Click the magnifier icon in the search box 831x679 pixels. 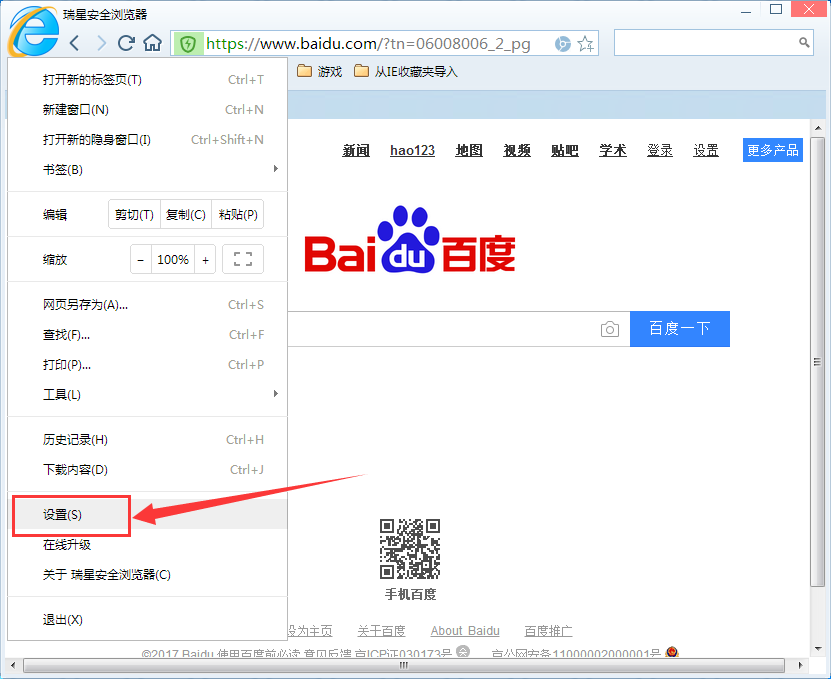(803, 43)
